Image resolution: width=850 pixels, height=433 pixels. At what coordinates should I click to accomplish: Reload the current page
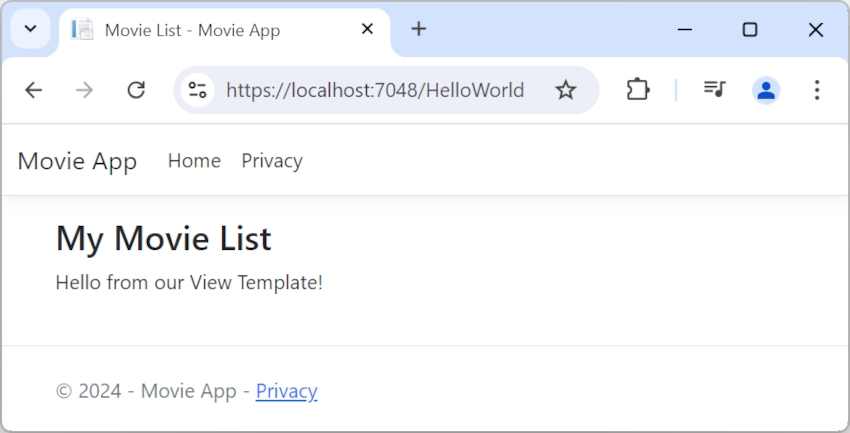point(136,90)
